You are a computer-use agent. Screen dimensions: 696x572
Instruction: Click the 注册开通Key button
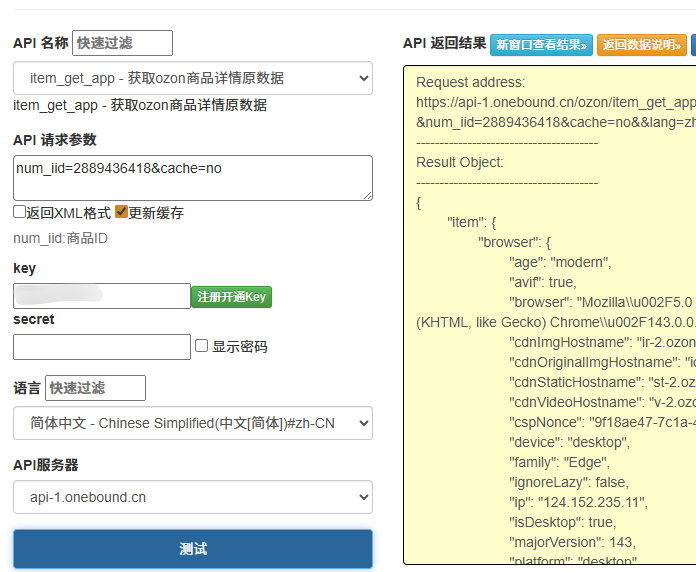pos(231,297)
